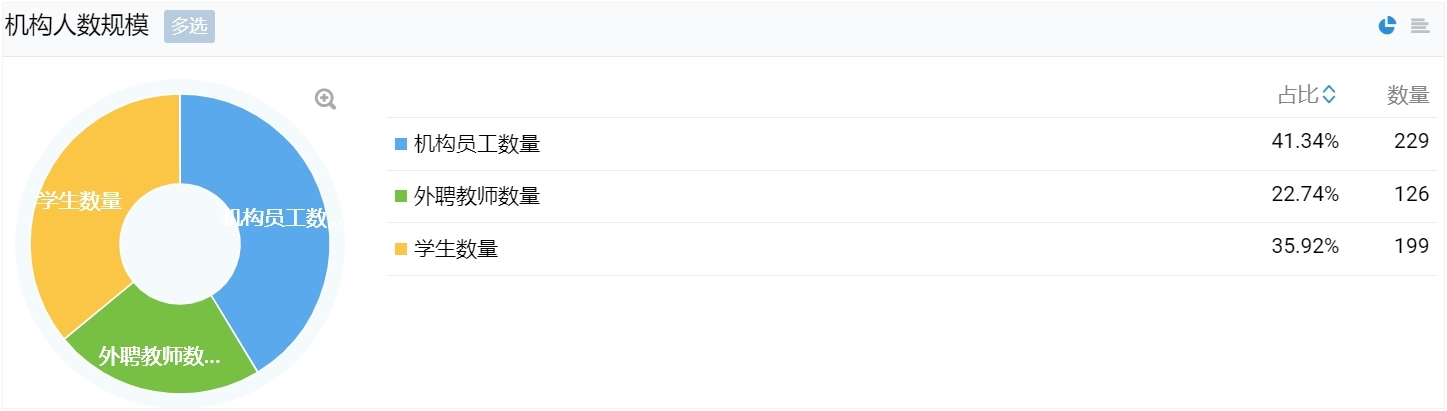Click the 35.92% percentage value
The width and height of the screenshot is (1447, 411).
click(1305, 247)
